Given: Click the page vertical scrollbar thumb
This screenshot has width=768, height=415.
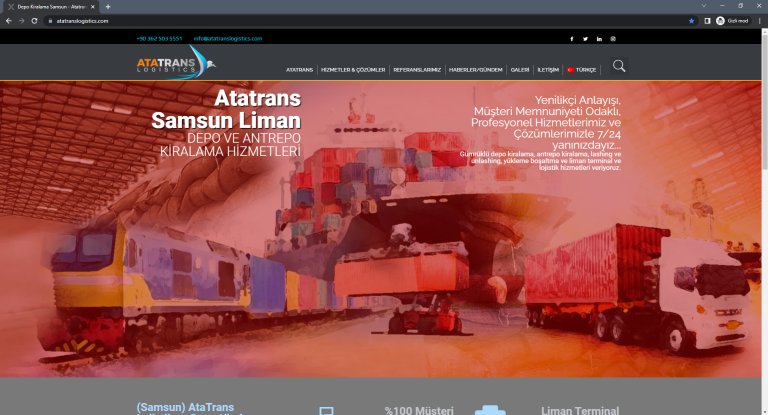Looking at the screenshot, I should [764, 103].
